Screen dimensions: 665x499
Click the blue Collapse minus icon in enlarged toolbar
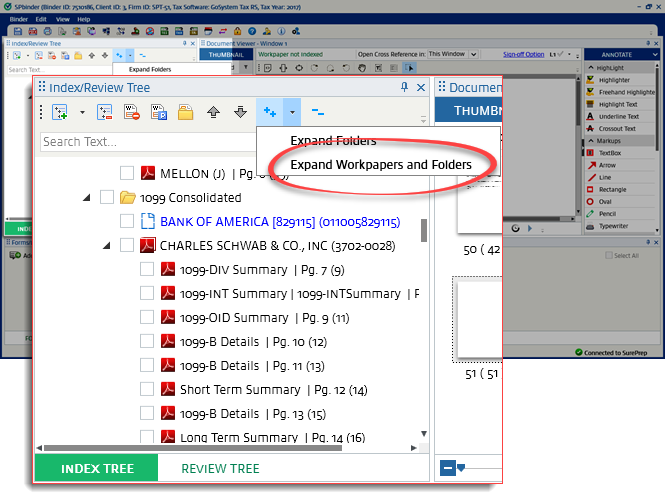(318, 112)
